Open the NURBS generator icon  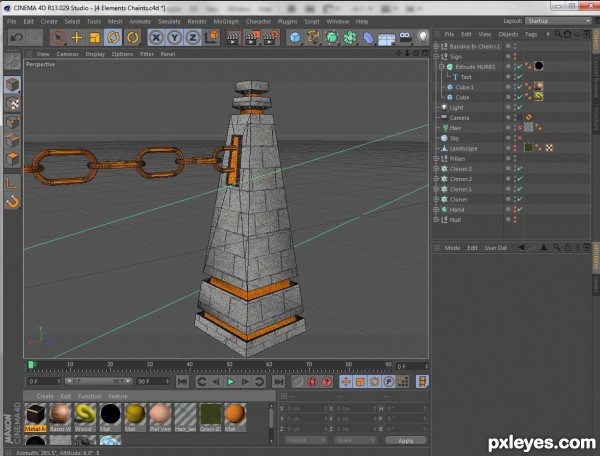tap(332, 37)
